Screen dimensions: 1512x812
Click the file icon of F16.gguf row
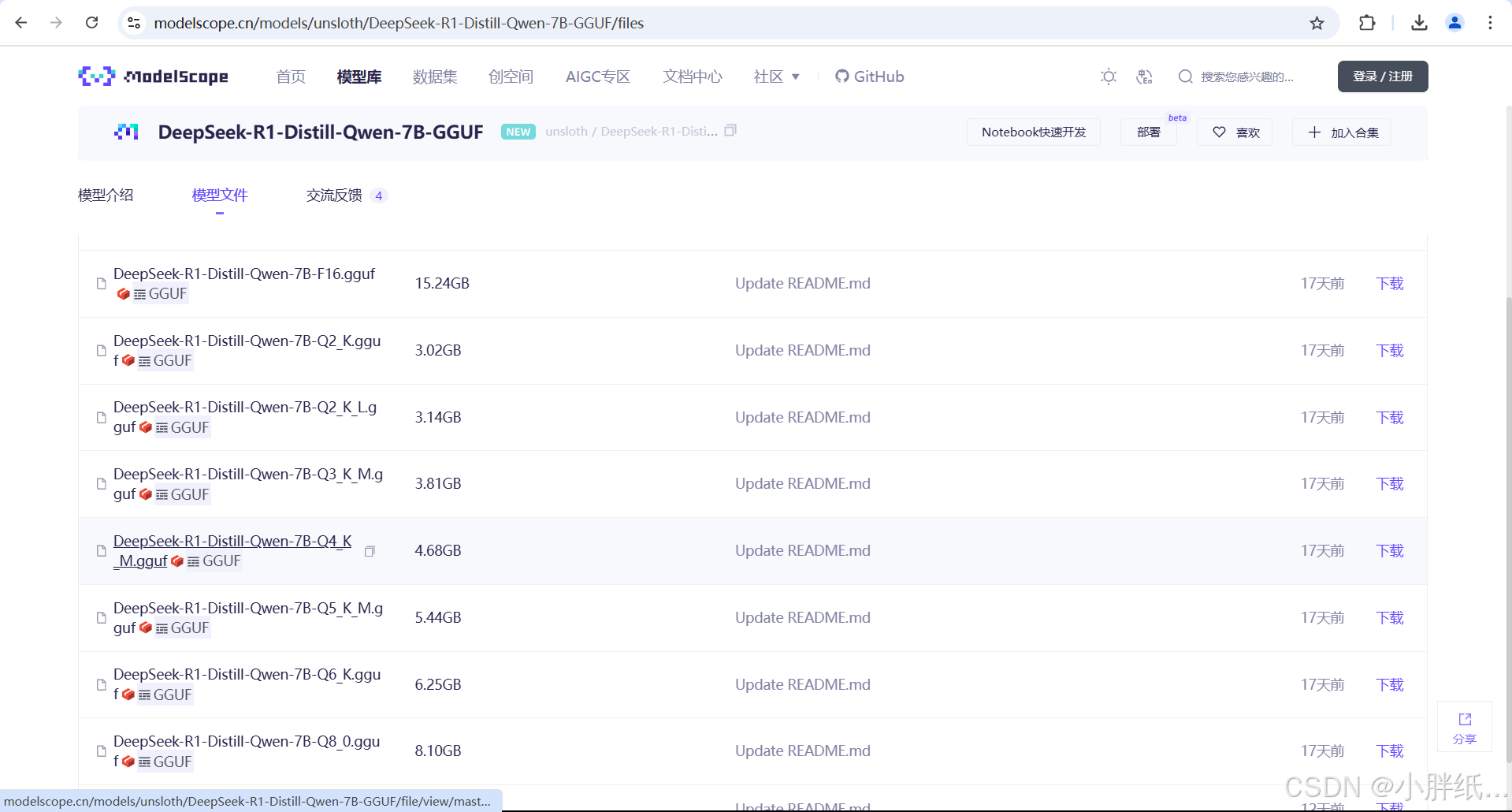coord(101,284)
